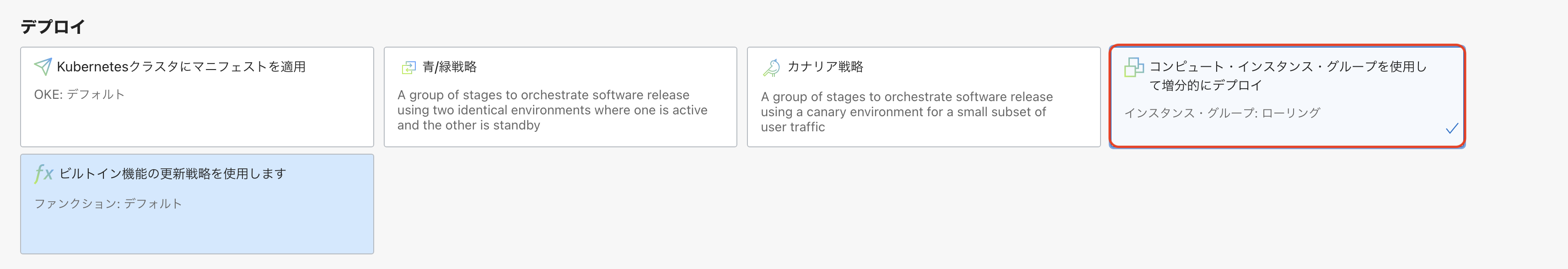Click the デプロイ section heading
Screen dimensions: 1568x269
52,27
